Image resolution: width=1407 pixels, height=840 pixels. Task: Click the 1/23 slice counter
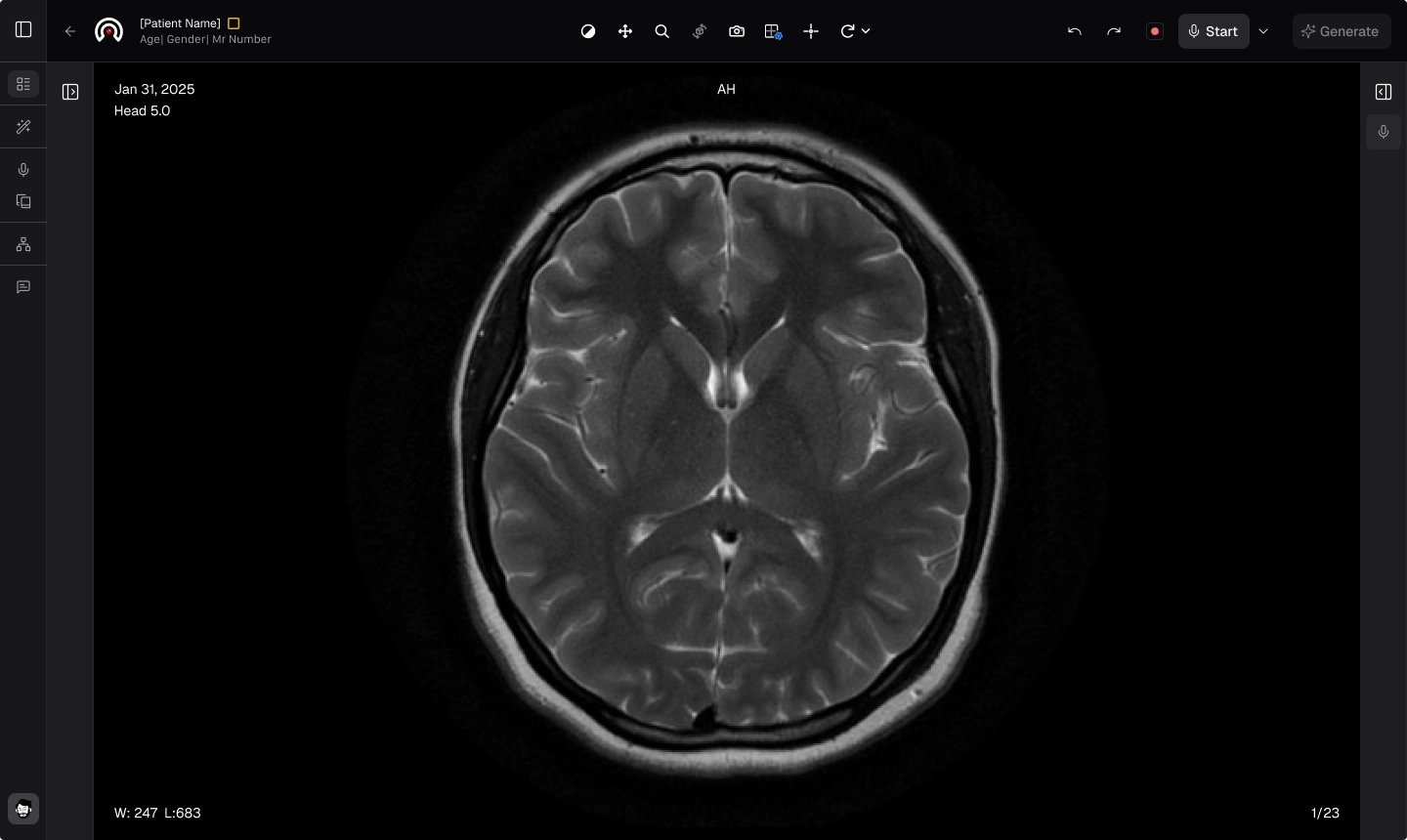(1325, 813)
